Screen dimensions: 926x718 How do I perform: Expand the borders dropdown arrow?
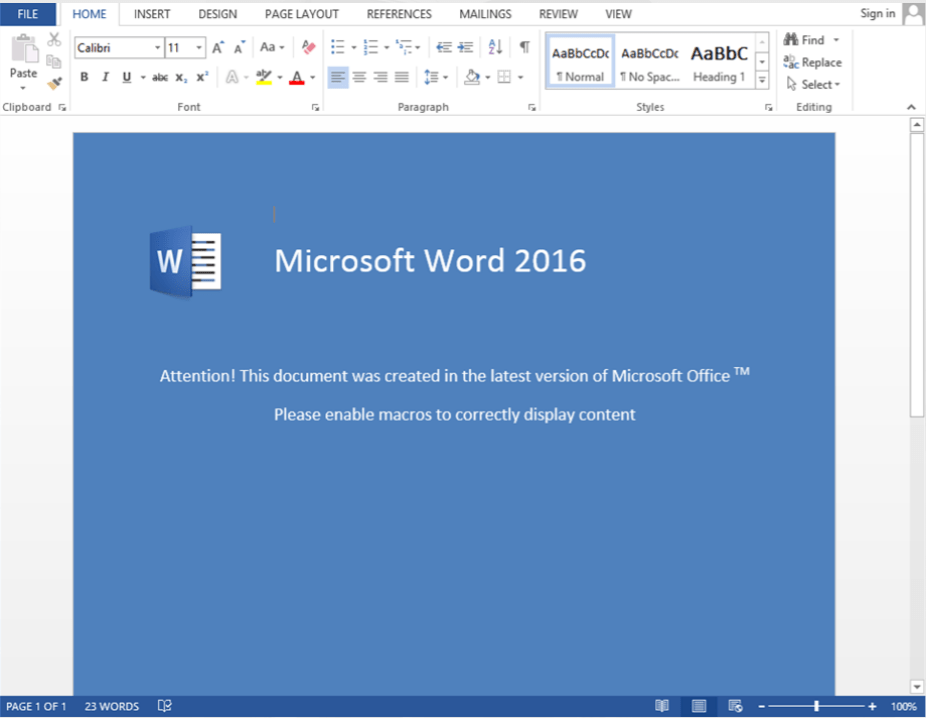click(520, 77)
